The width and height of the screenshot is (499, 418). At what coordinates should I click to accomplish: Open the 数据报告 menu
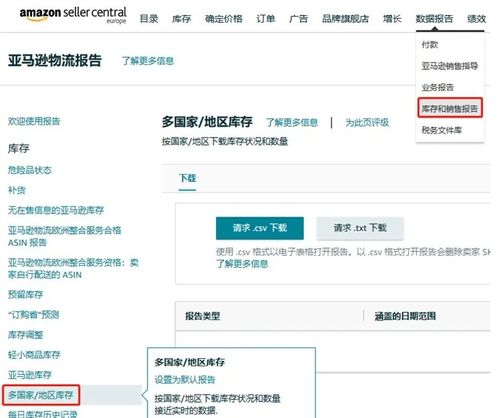pyautogui.click(x=434, y=19)
